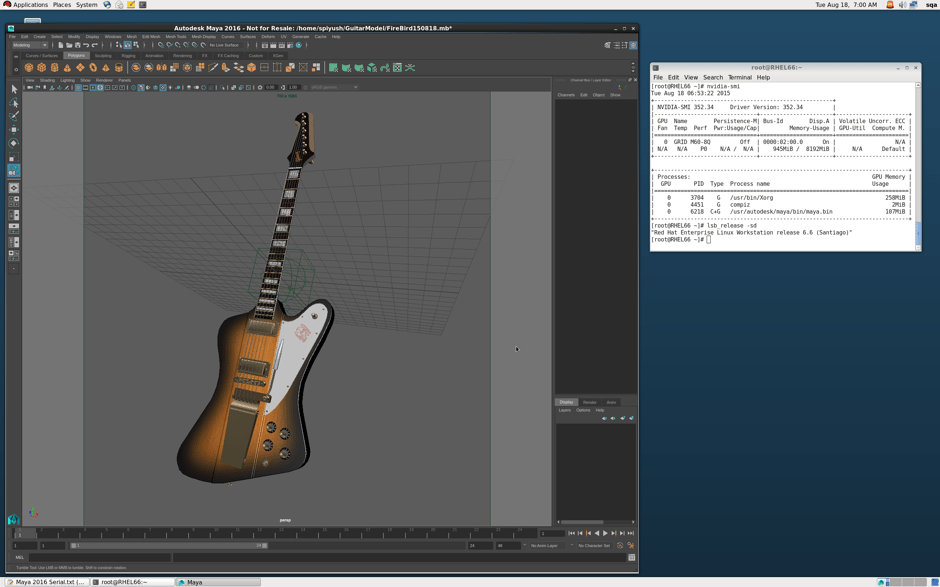
Task: Open the Mesh Tools menu
Action: (176, 36)
